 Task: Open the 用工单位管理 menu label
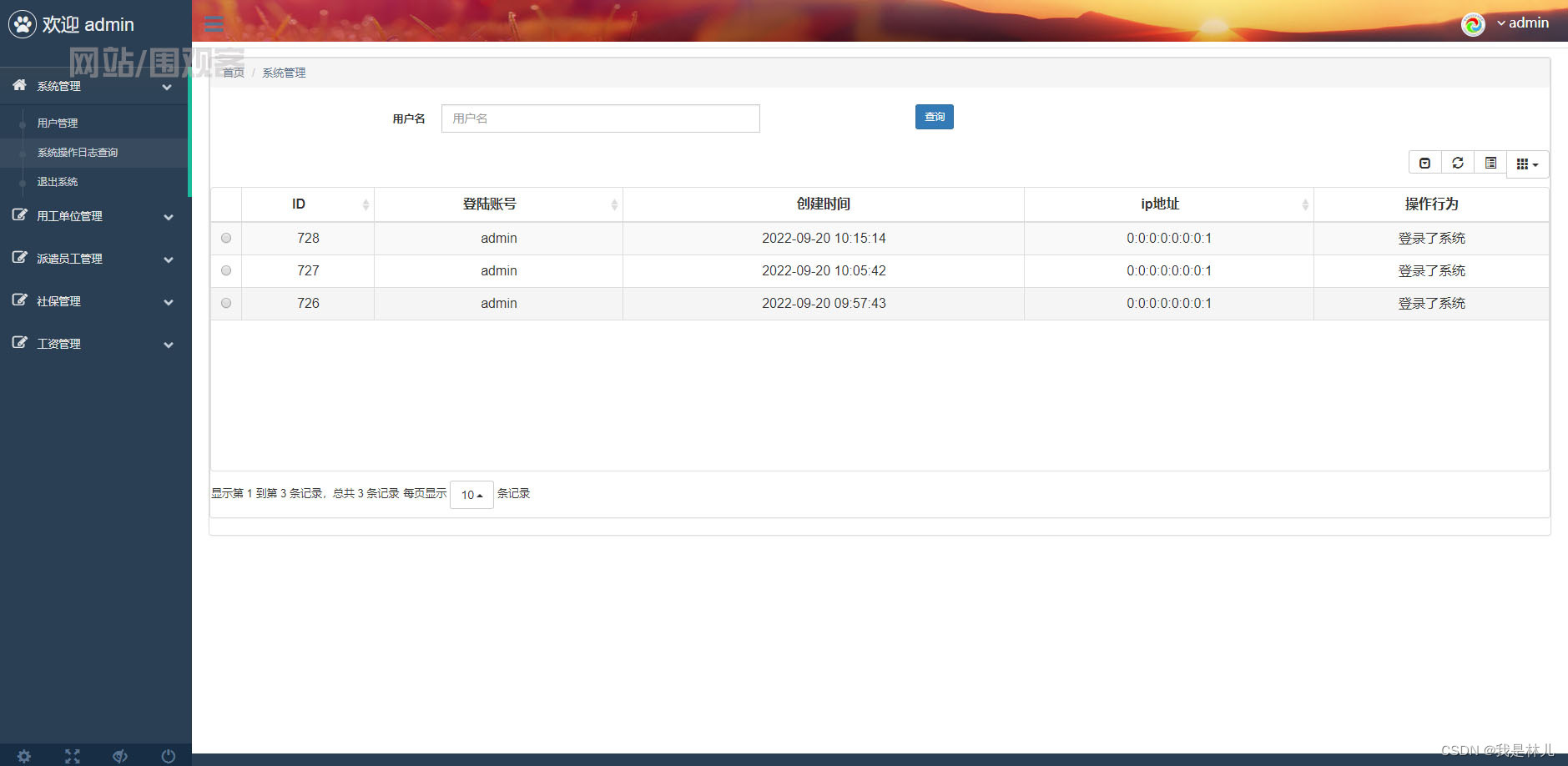(x=69, y=216)
